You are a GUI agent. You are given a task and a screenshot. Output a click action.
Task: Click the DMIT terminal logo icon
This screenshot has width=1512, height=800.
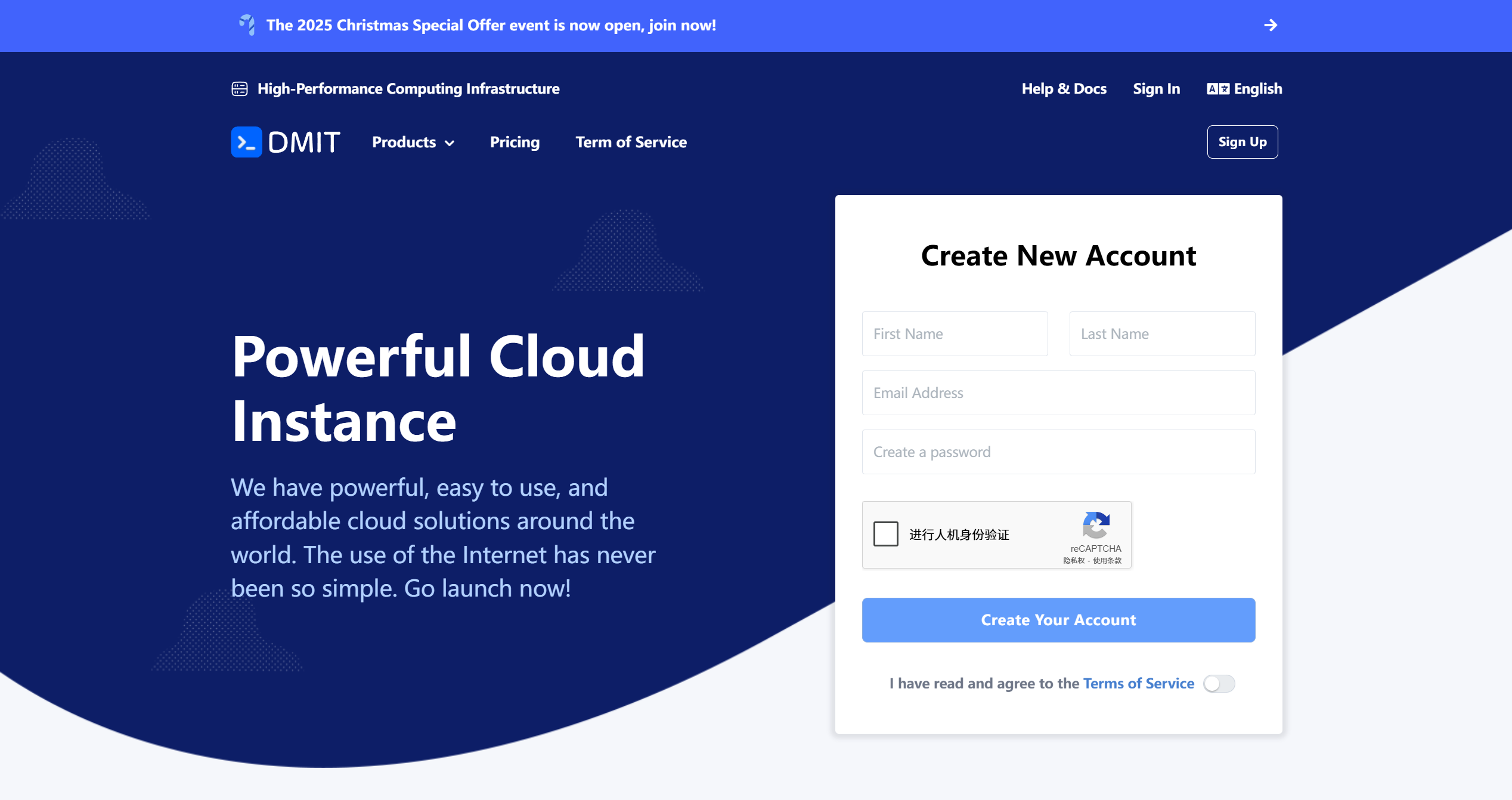click(246, 142)
